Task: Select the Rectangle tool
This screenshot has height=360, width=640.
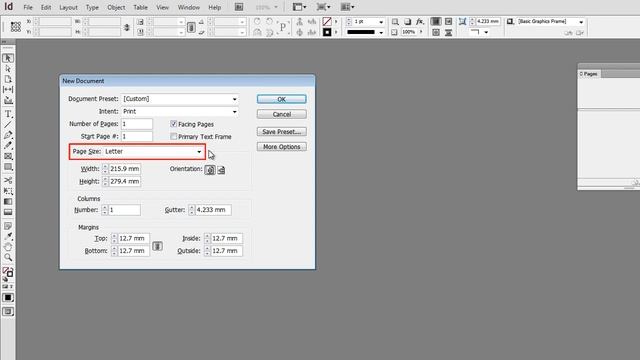Action: (x=8, y=167)
